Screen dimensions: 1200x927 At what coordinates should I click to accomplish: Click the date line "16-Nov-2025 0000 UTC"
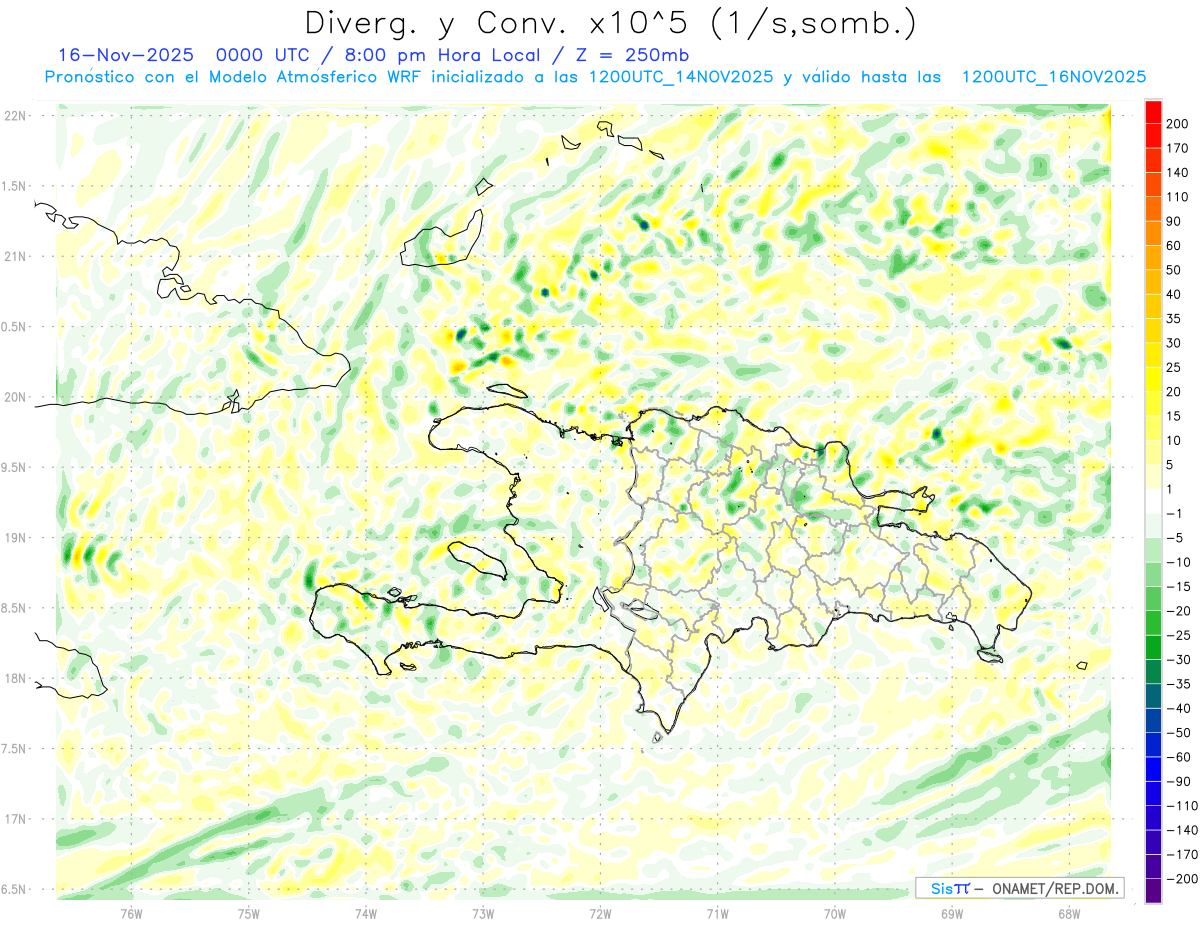[x=183, y=55]
